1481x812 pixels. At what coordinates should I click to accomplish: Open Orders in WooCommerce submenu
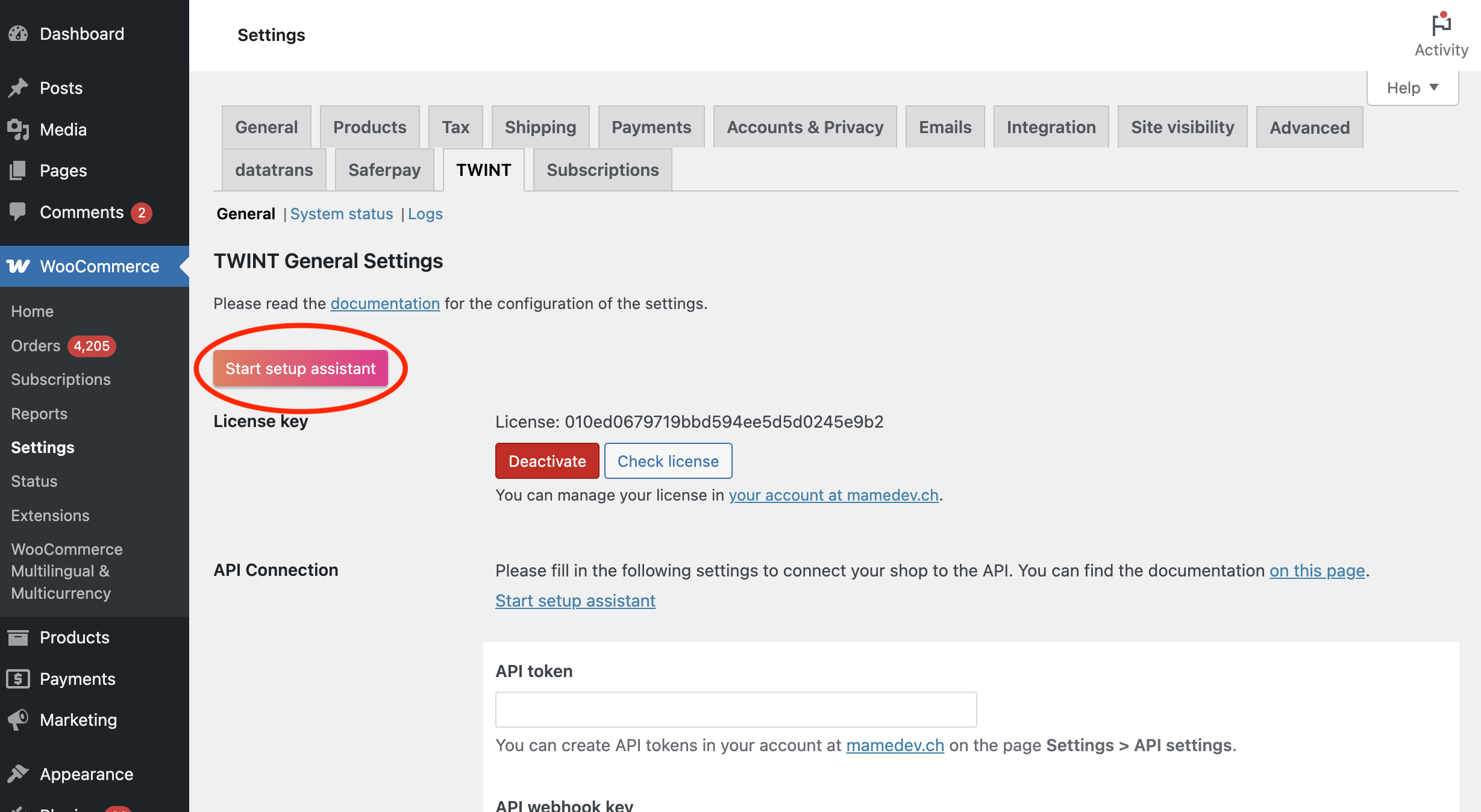click(36, 346)
